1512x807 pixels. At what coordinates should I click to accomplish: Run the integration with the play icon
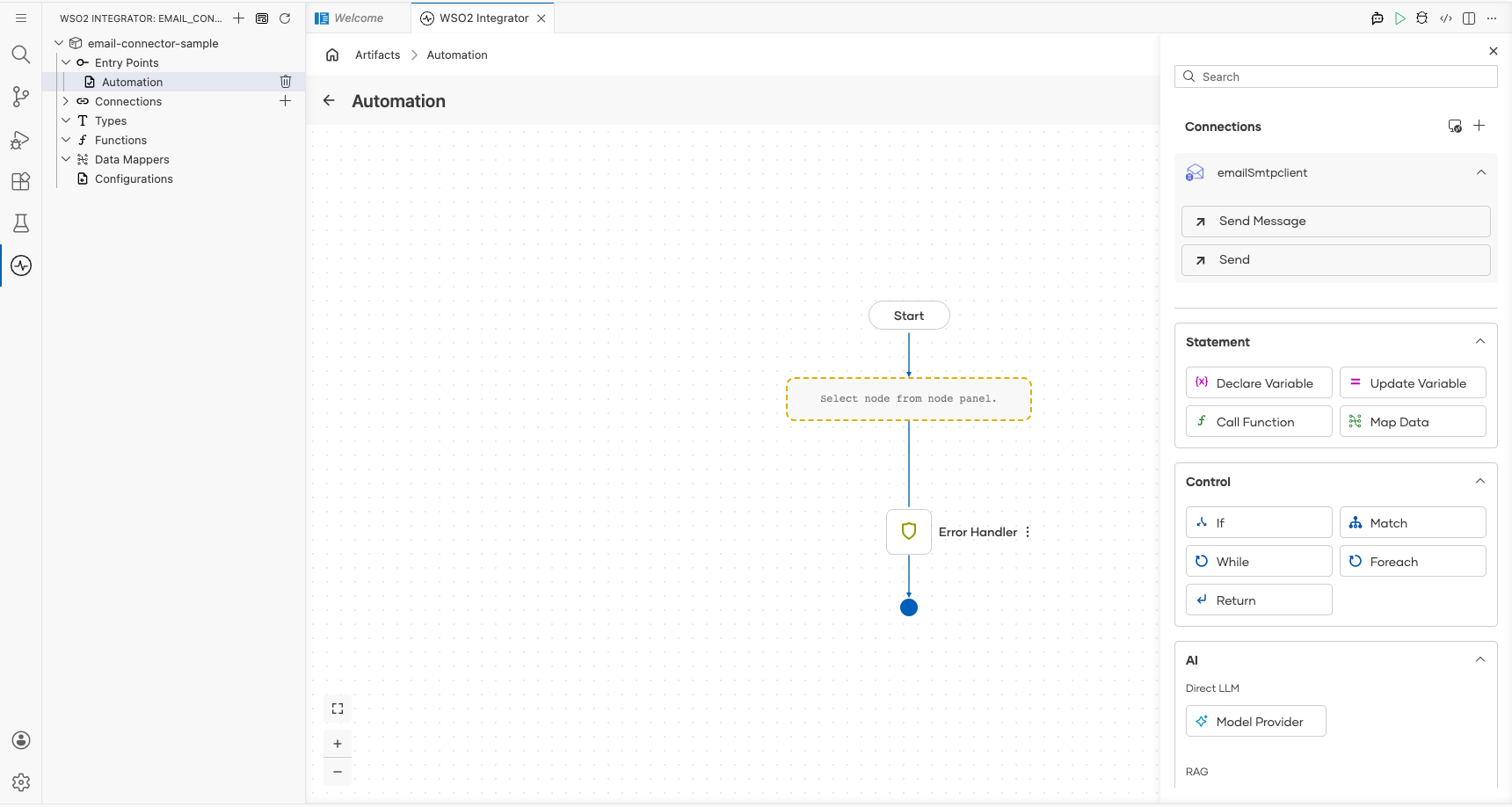coord(1400,18)
